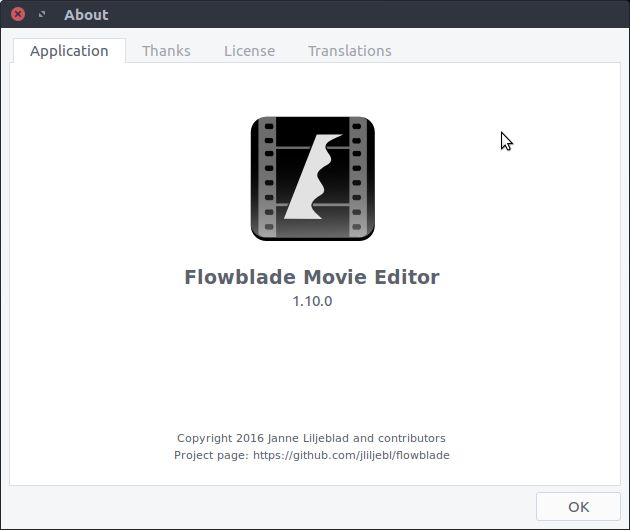630x530 pixels.
Task: Click the version number 1.10.0
Action: pos(312,301)
